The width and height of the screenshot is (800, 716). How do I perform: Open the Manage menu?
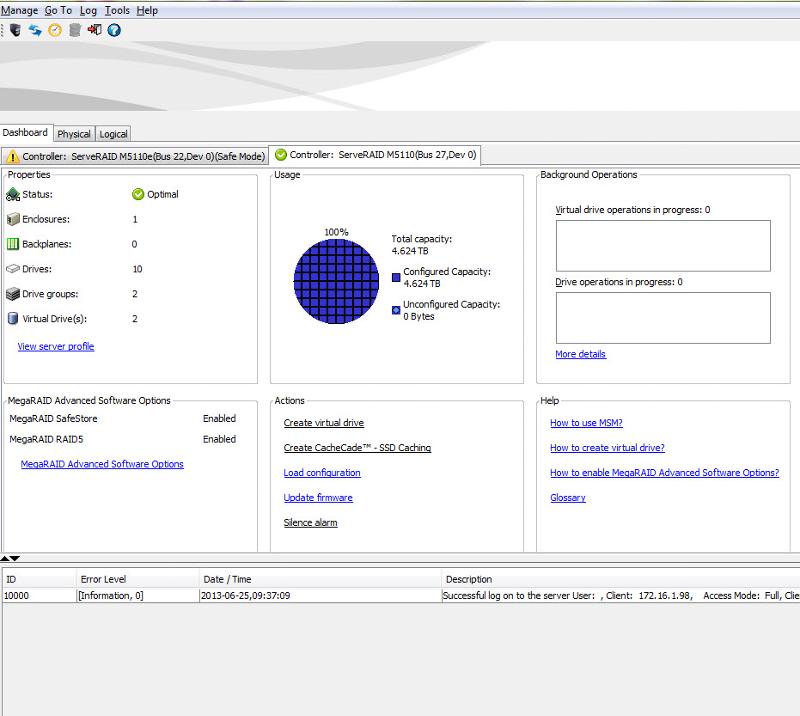click(19, 10)
